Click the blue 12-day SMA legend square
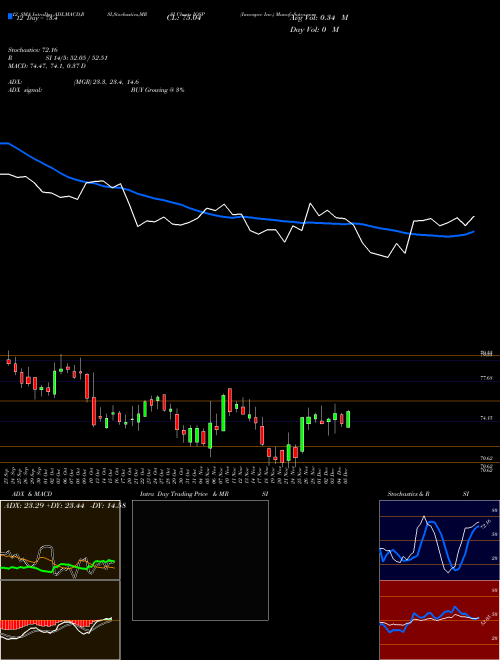 [10, 17]
